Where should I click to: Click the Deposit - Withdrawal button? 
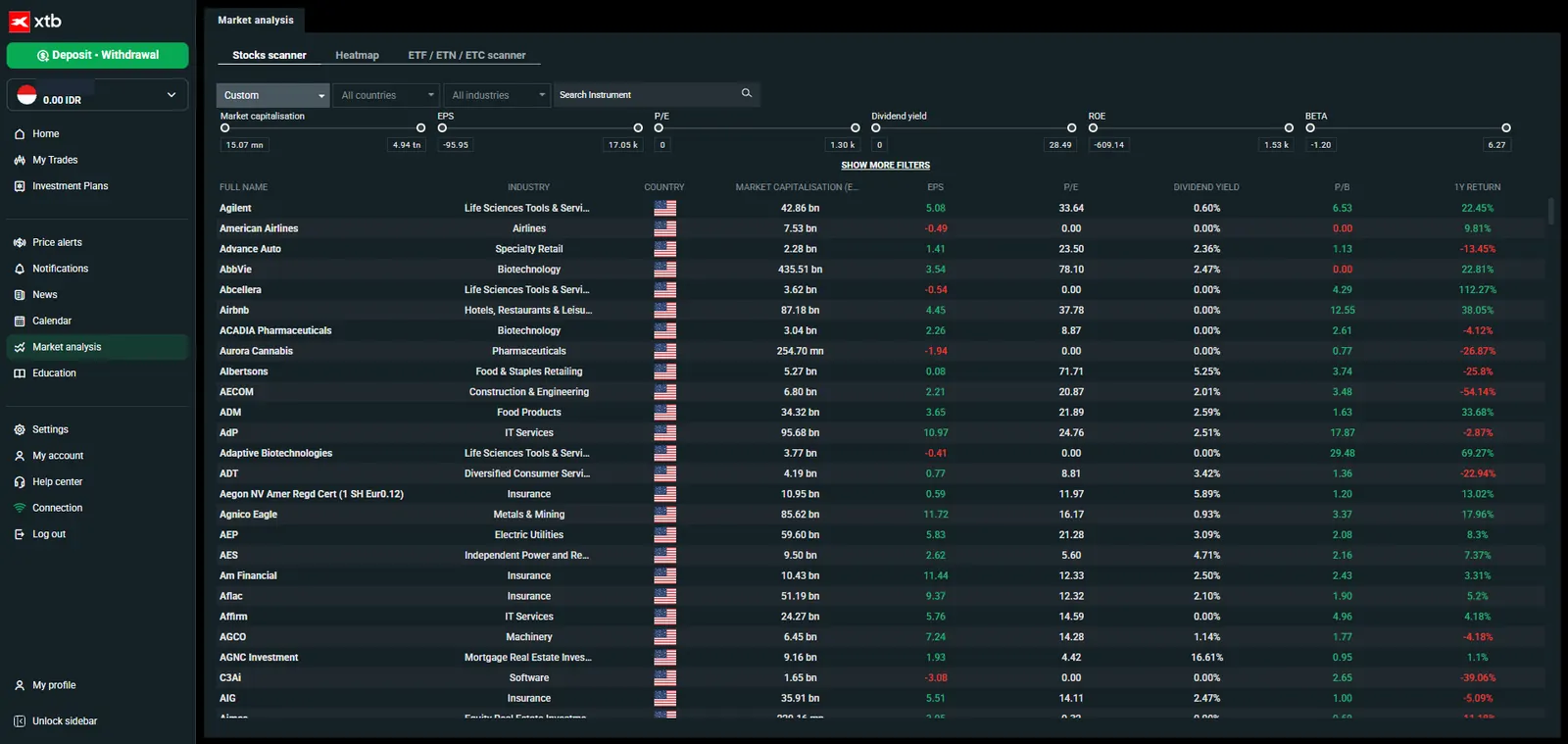pyautogui.click(x=97, y=56)
